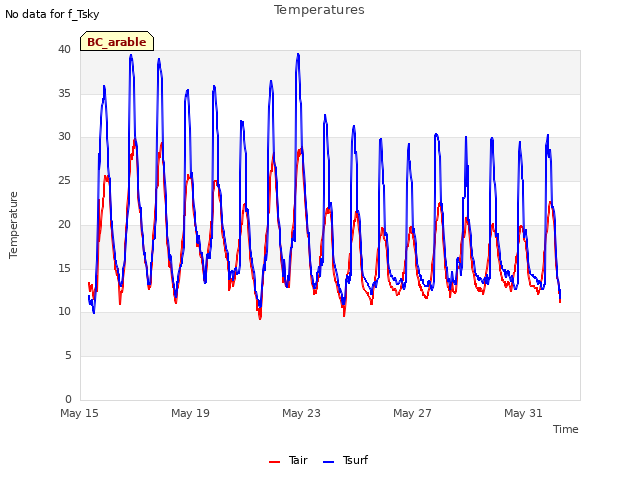Click the y-axis value 10
The image size is (640, 480).
64,312
